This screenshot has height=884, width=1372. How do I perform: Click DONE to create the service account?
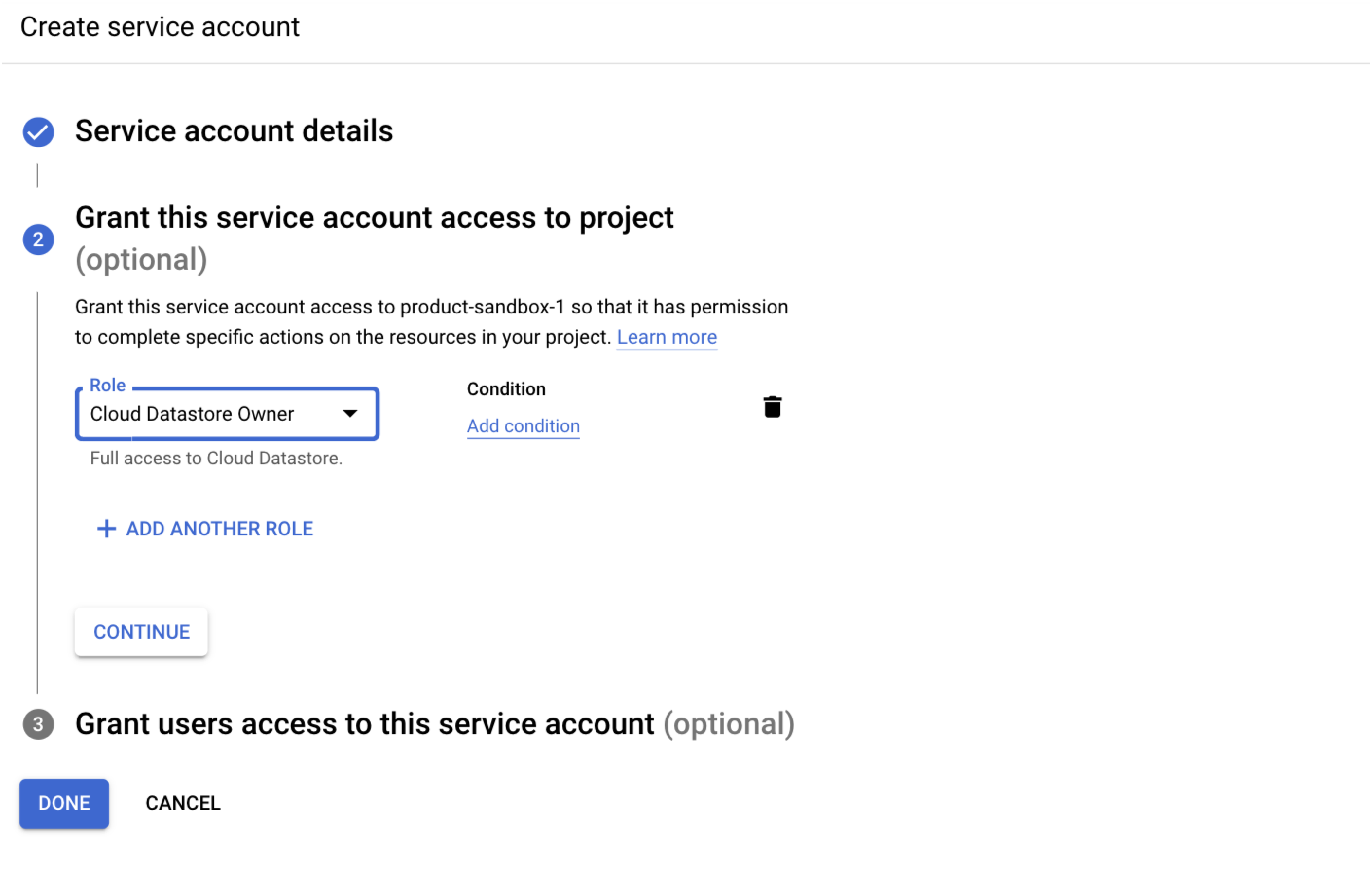(x=64, y=803)
